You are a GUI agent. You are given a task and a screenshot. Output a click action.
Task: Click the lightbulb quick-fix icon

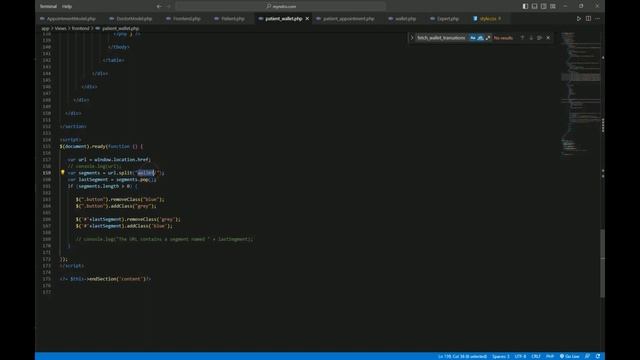pos(62,173)
